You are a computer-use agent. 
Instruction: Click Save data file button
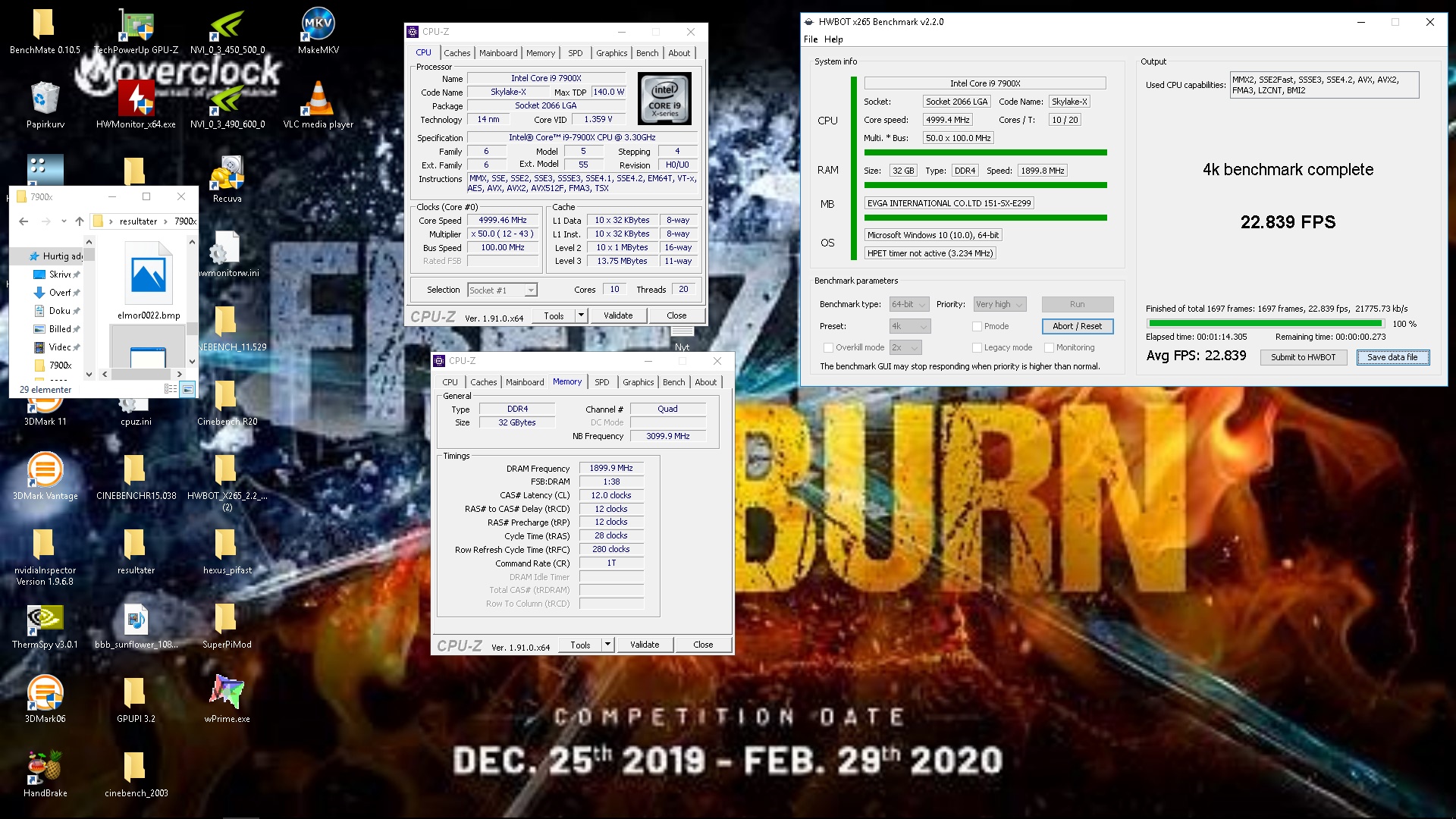pos(1392,357)
